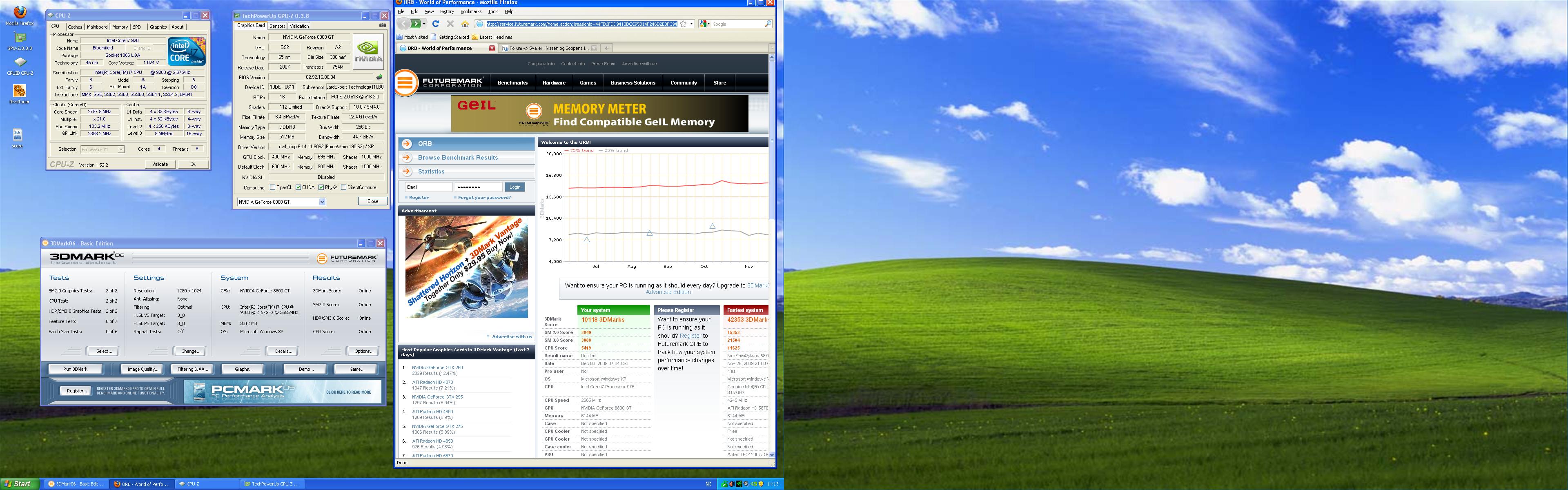This screenshot has height=490, width=1568.
Task: Open the Benchmarks navigation item on Futuremark
Action: (512, 83)
